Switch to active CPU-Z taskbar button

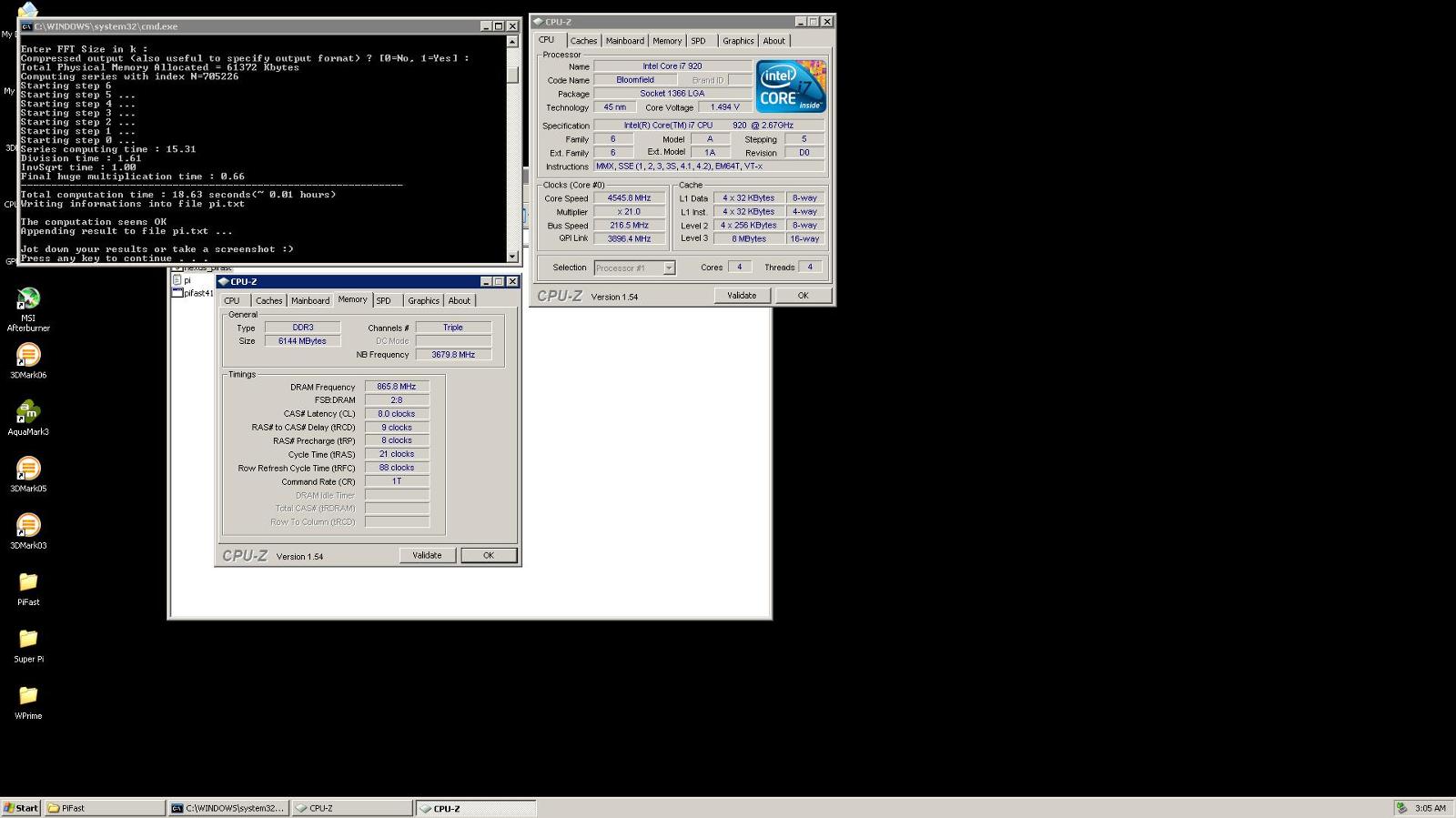[x=476, y=808]
